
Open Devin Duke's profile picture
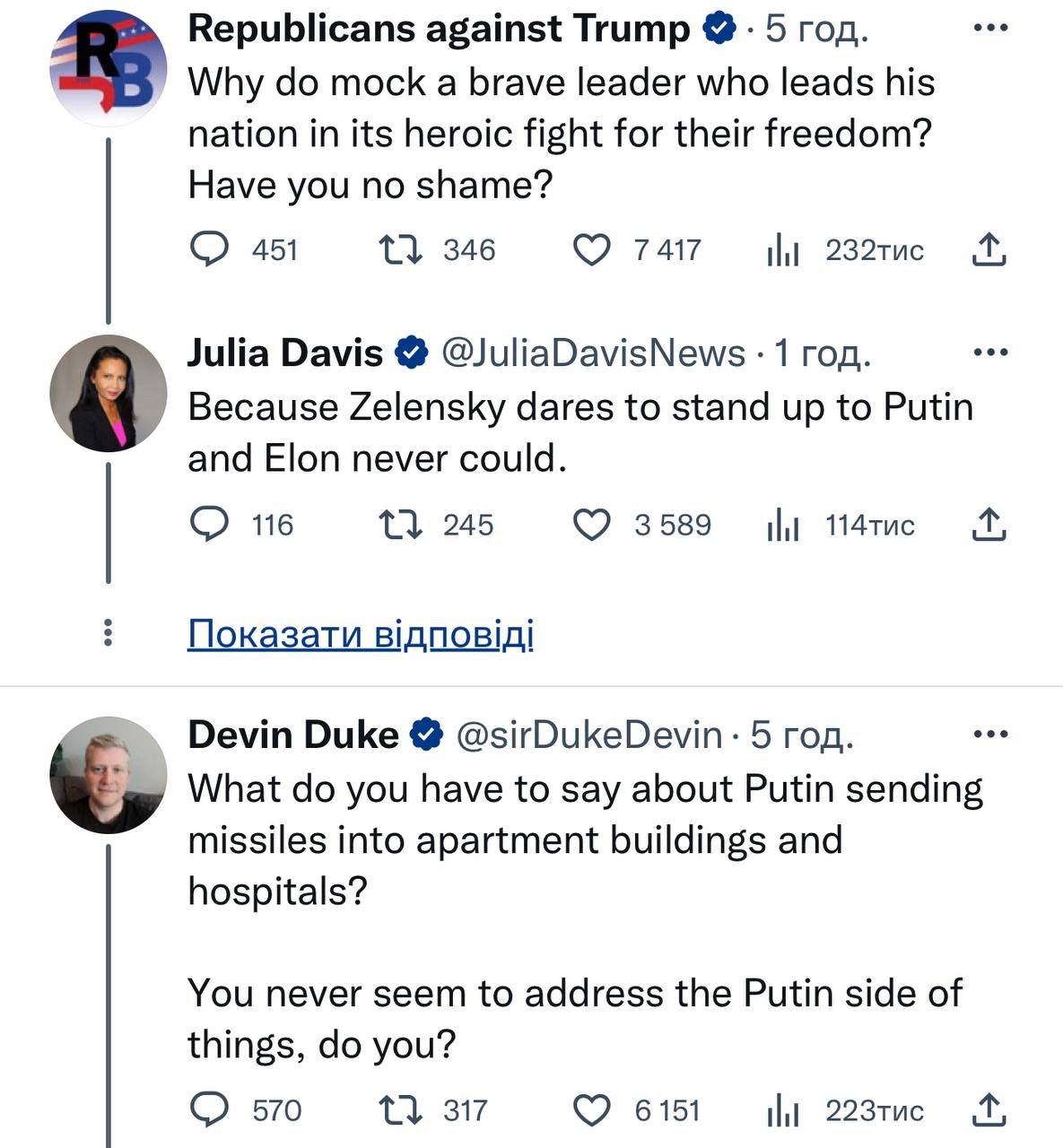[x=108, y=775]
